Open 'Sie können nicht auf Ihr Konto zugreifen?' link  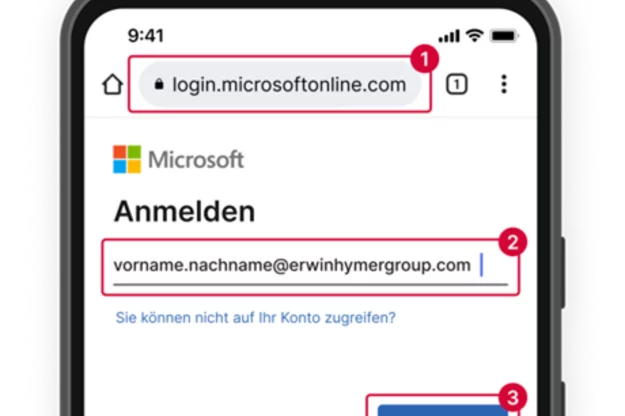tap(256, 318)
